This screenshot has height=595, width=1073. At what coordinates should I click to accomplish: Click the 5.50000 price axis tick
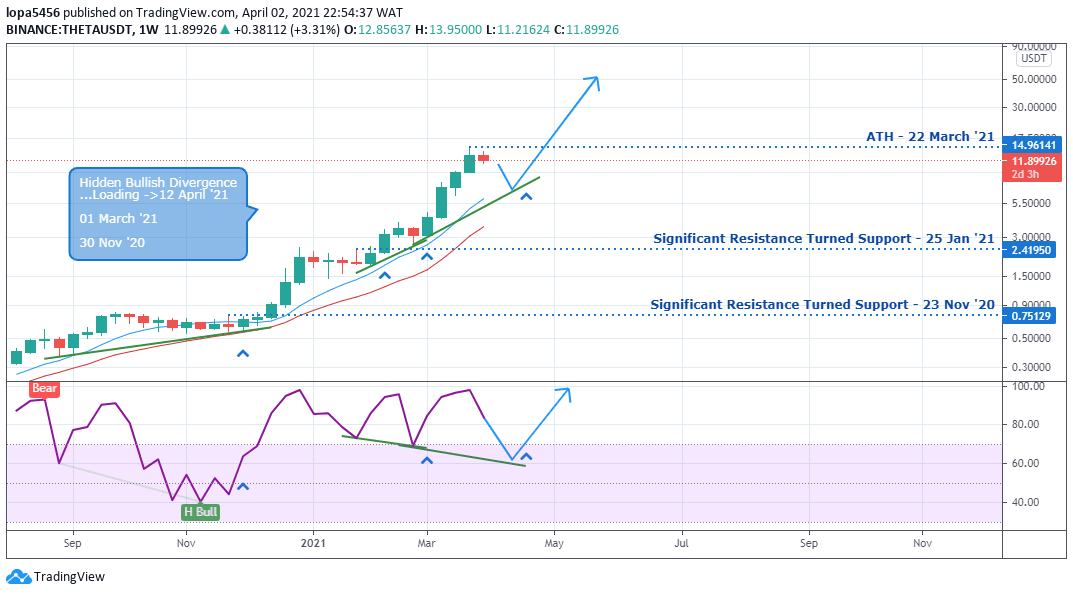tap(1031, 203)
